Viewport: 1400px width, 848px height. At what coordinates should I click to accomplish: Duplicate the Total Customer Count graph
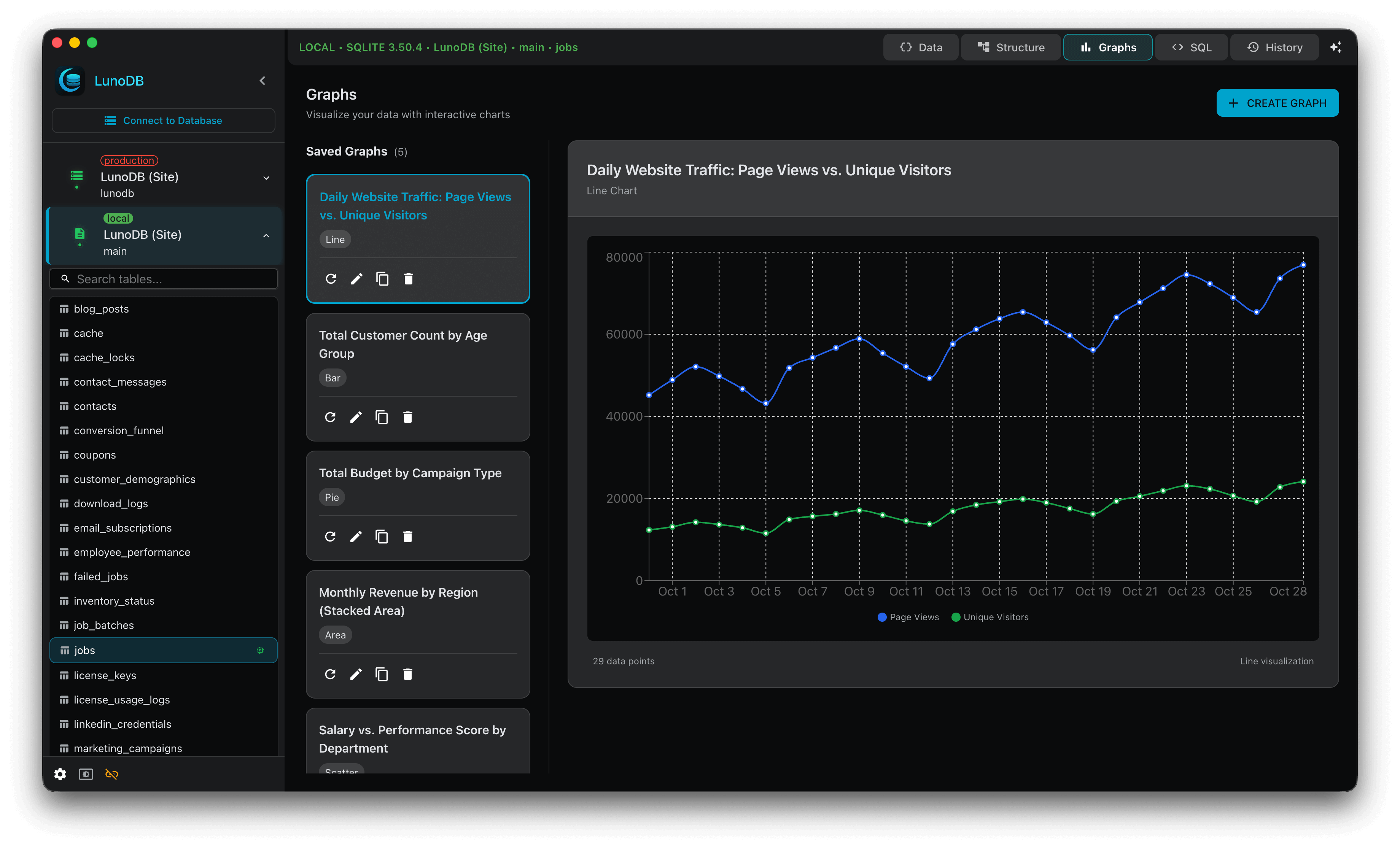[382, 417]
